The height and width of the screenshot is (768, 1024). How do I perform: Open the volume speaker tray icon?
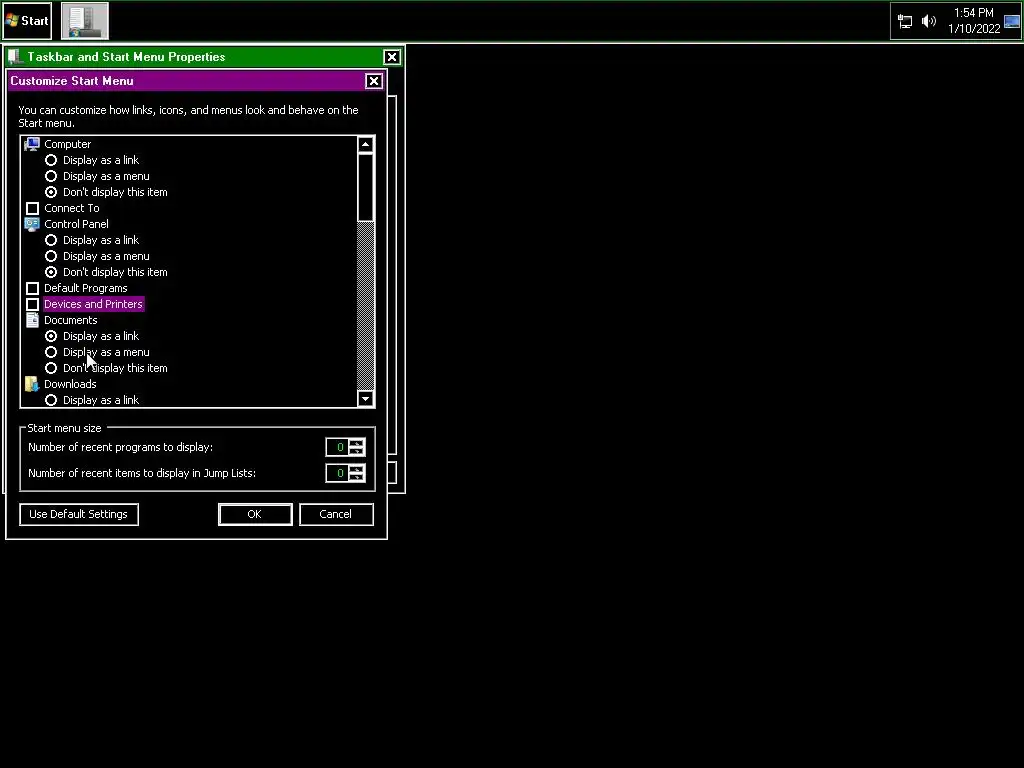click(x=929, y=22)
